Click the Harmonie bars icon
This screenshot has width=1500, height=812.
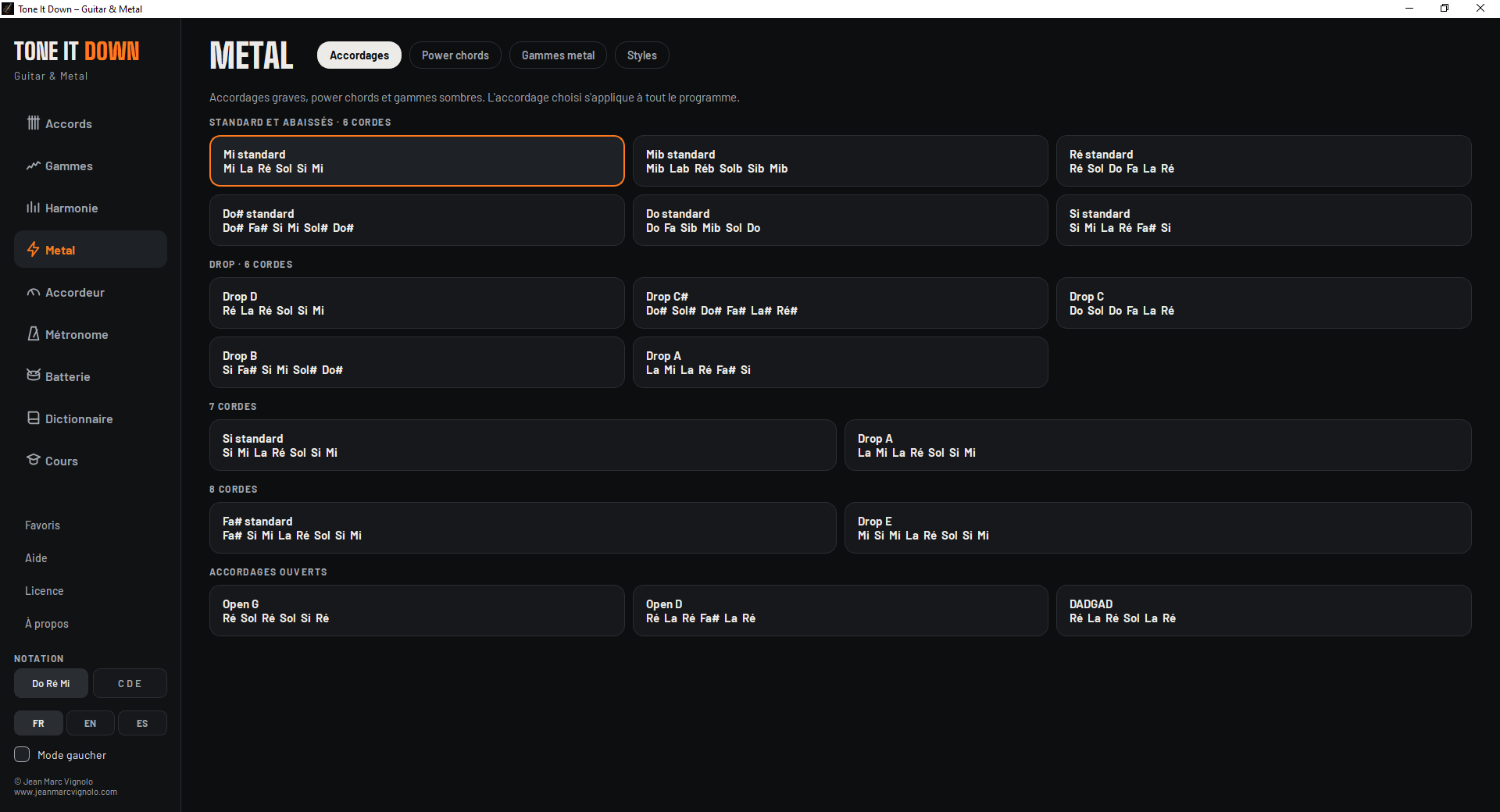[x=34, y=208]
